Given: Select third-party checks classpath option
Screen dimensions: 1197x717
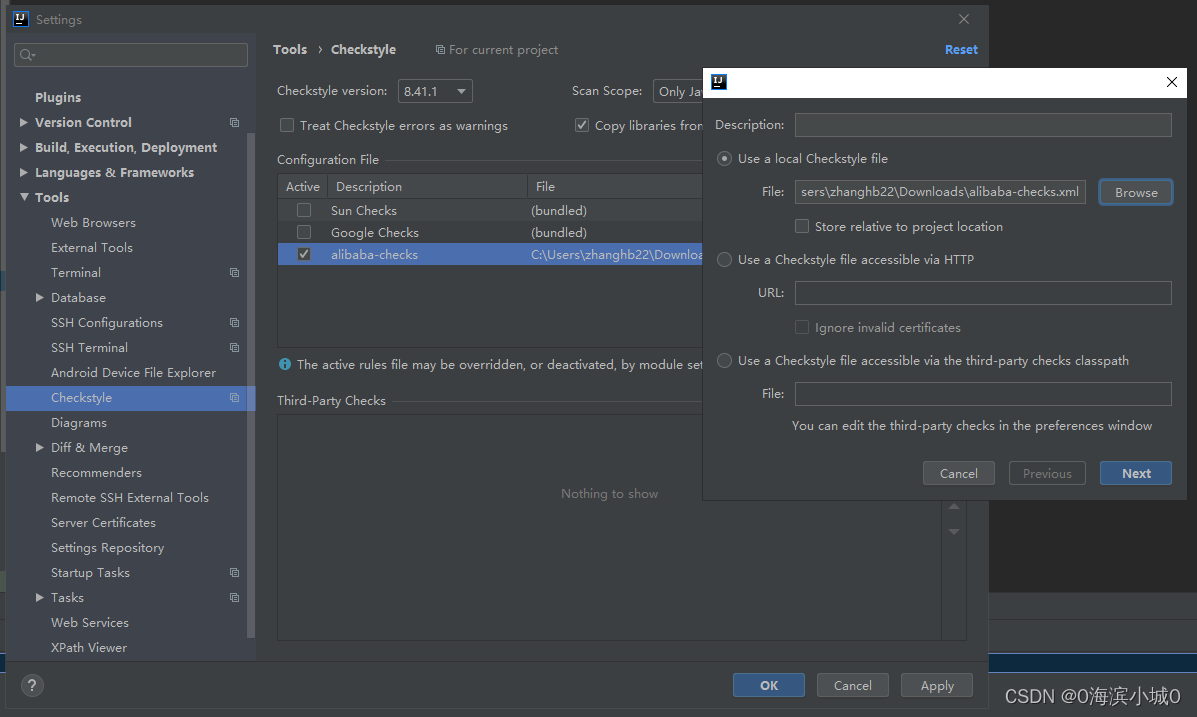Looking at the screenshot, I should [x=724, y=360].
